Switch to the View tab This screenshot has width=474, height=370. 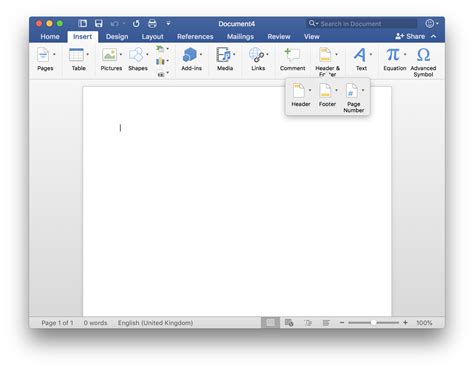click(x=312, y=37)
